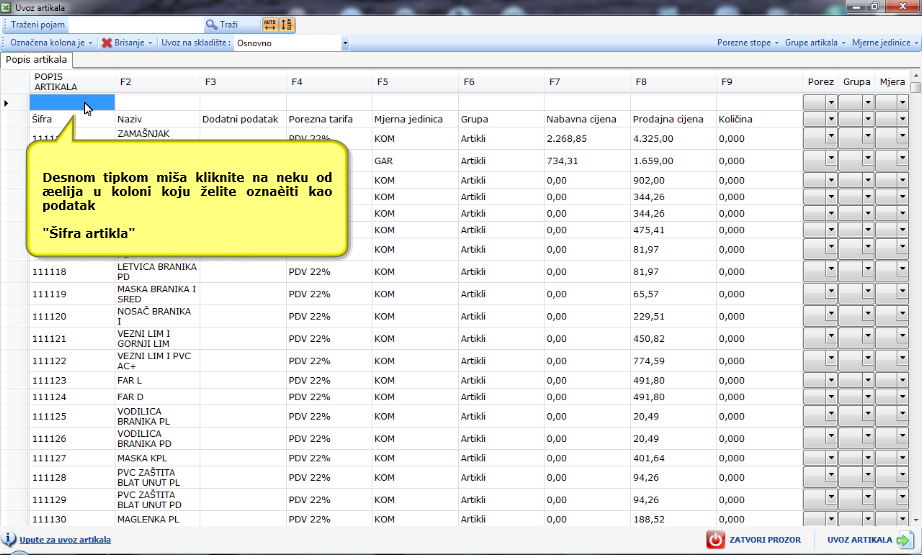The height and width of the screenshot is (555, 922).
Task: Click into the Traženi pojam search field
Action: pos(135,25)
